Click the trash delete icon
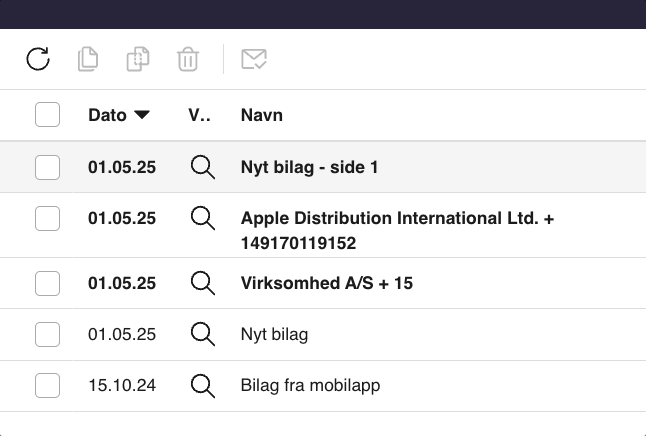The image size is (646, 436). click(187, 59)
